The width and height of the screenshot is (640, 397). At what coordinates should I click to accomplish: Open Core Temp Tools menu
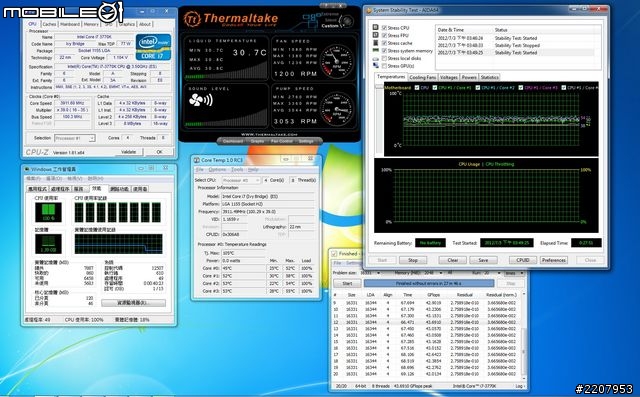point(237,170)
